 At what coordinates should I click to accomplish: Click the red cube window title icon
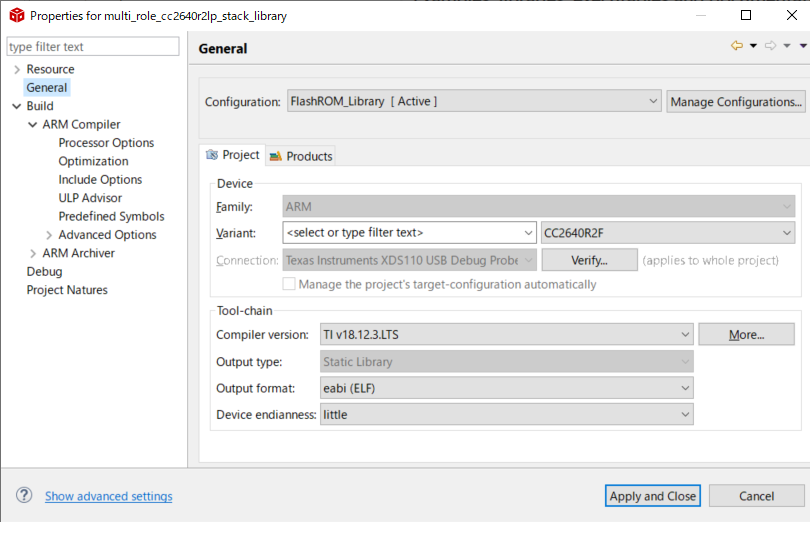pyautogui.click(x=16, y=16)
